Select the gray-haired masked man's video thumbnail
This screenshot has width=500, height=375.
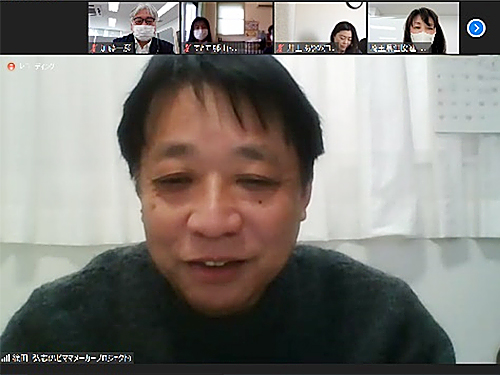pyautogui.click(x=134, y=28)
